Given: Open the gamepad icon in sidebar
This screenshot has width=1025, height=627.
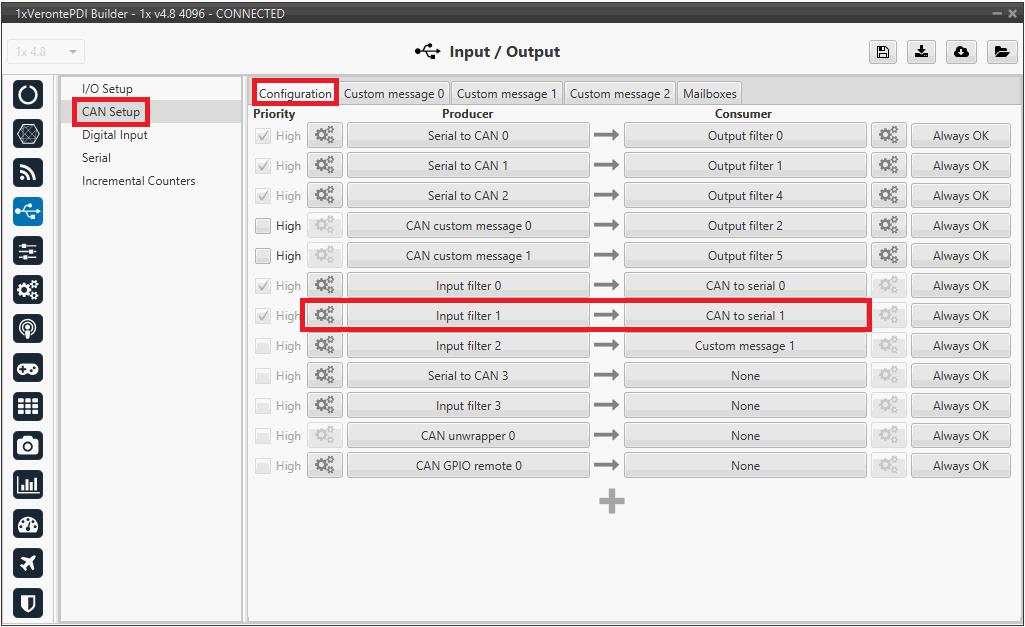Looking at the screenshot, I should click(x=28, y=367).
